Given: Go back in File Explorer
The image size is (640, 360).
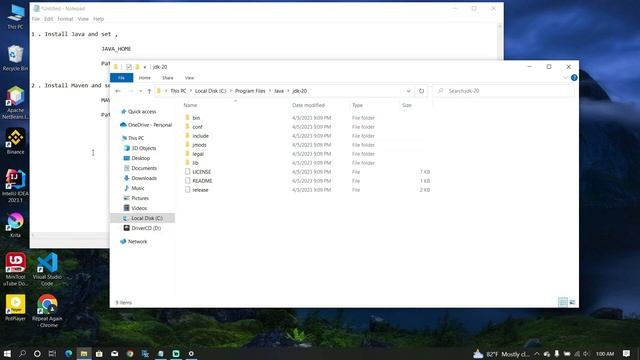Looking at the screenshot, I should [x=118, y=91].
